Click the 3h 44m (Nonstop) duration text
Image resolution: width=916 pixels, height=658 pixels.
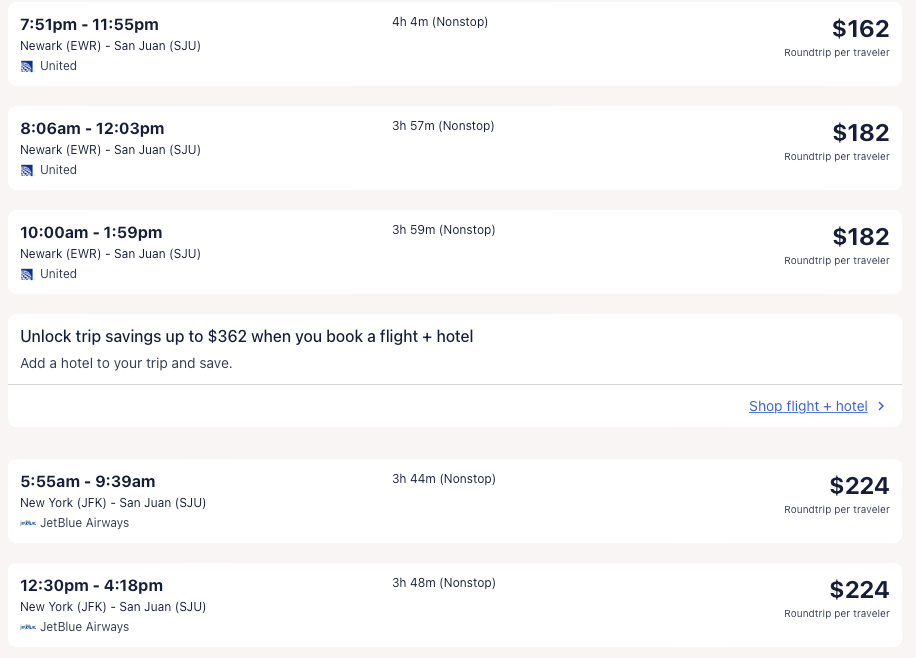point(443,479)
